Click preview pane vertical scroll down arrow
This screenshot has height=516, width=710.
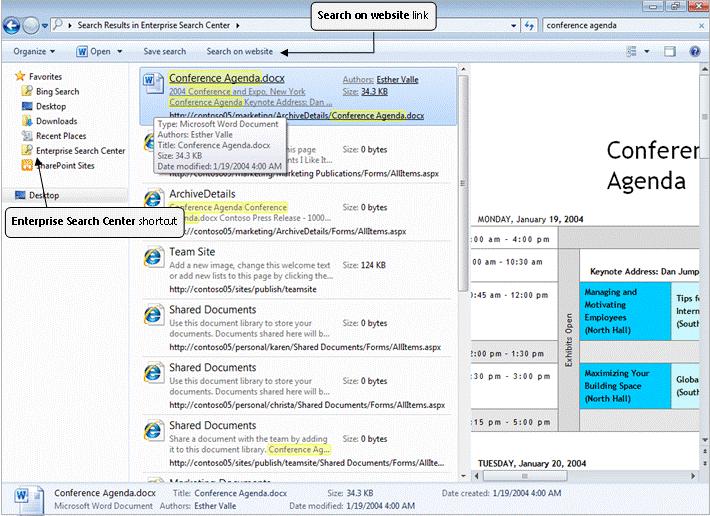705,440
